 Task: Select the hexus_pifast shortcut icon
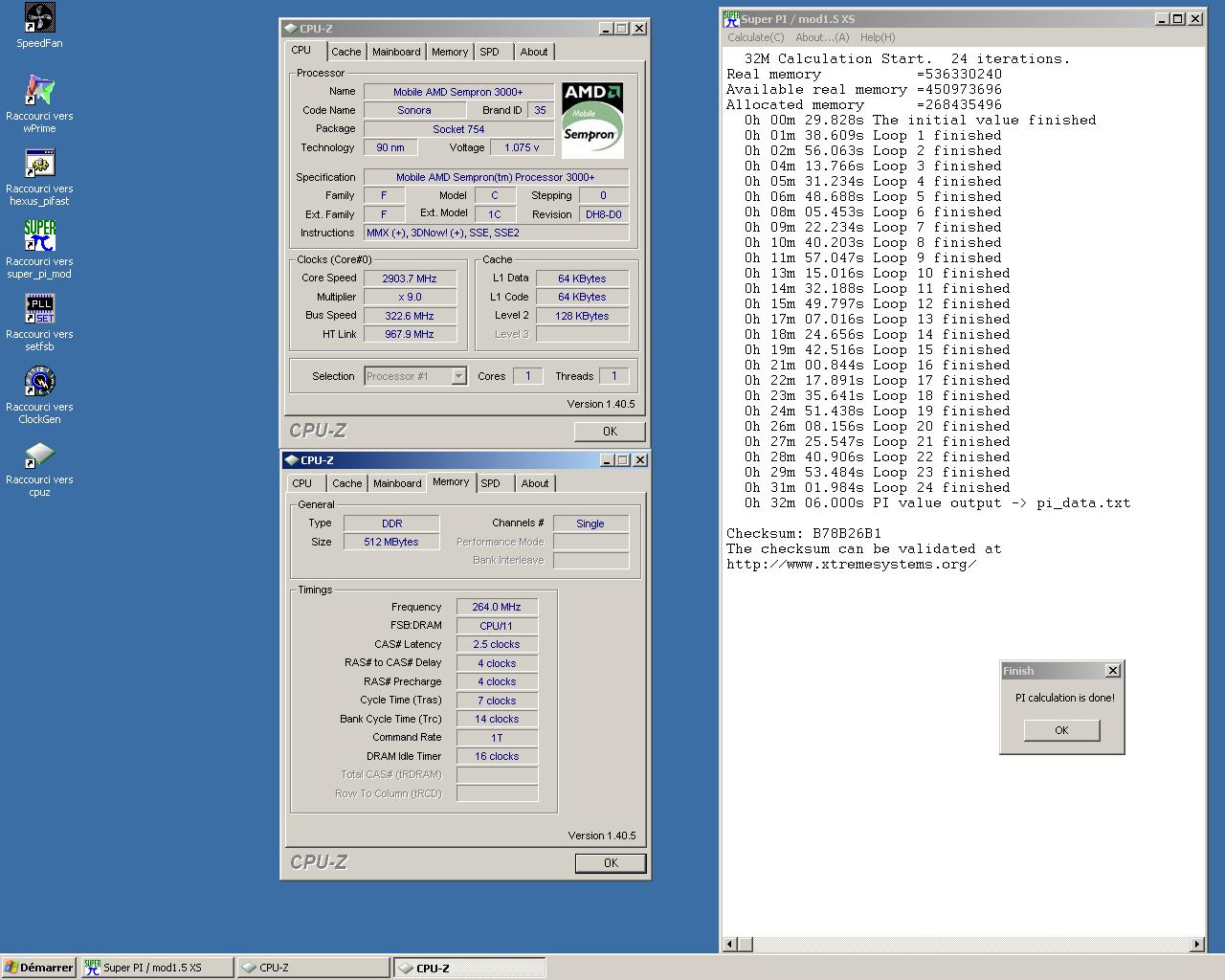coord(39,164)
